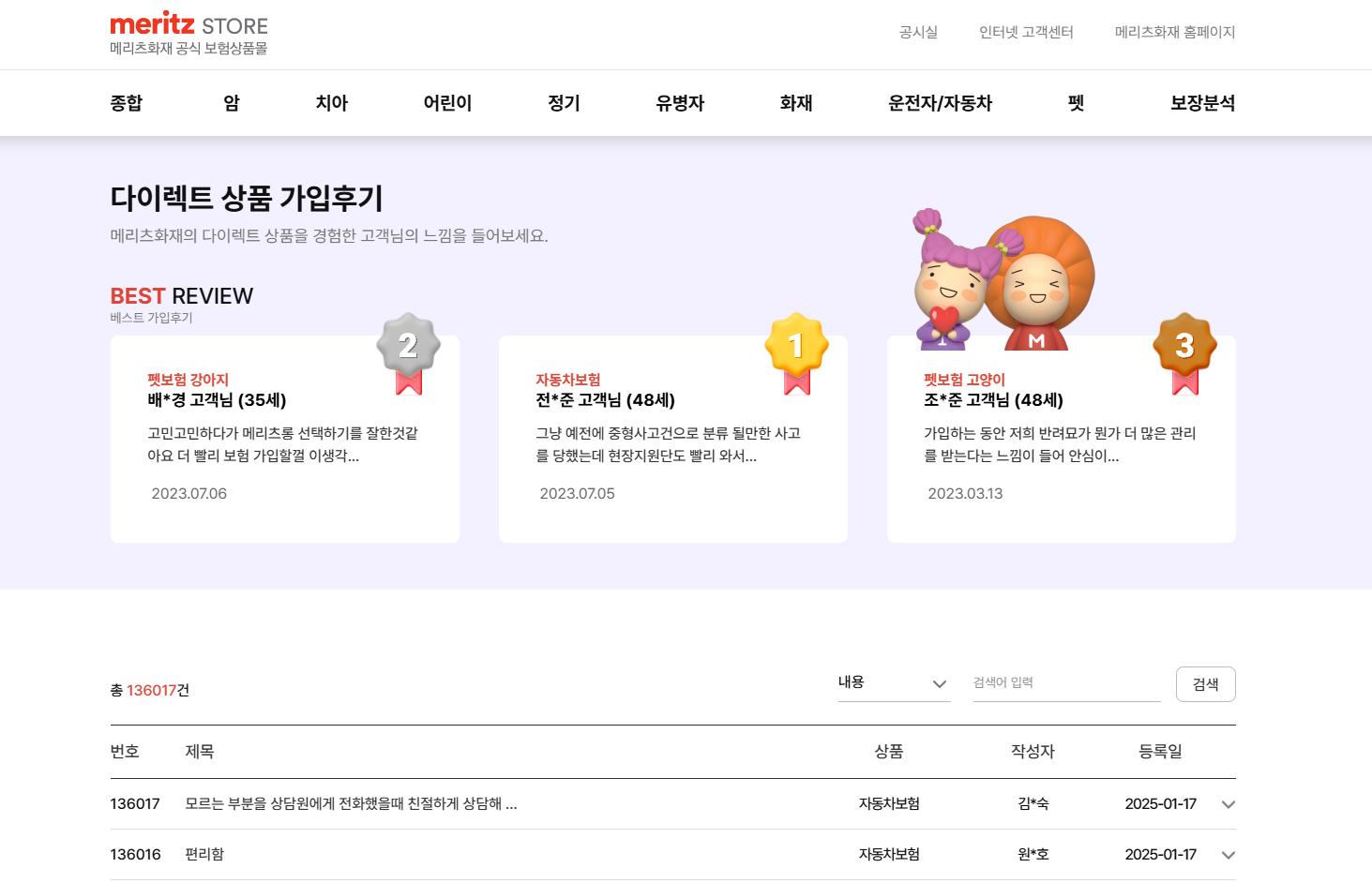1372x883 pixels.
Task: Click the date 2023.07.06
Action: coord(189,493)
